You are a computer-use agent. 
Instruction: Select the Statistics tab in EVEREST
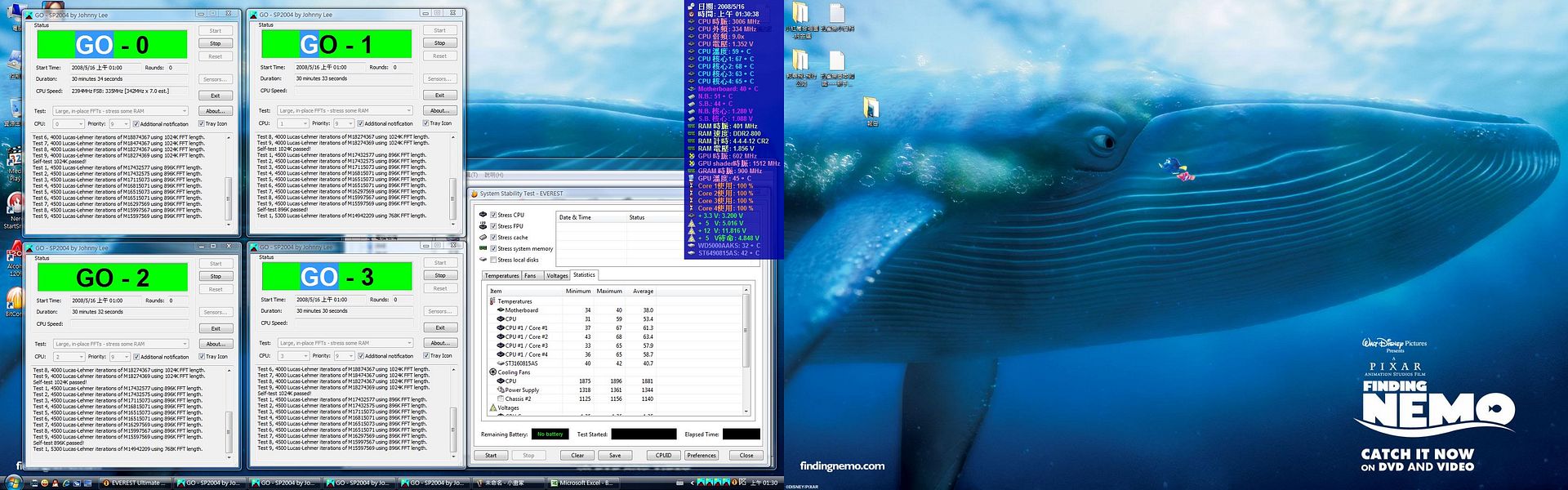pyautogui.click(x=584, y=275)
